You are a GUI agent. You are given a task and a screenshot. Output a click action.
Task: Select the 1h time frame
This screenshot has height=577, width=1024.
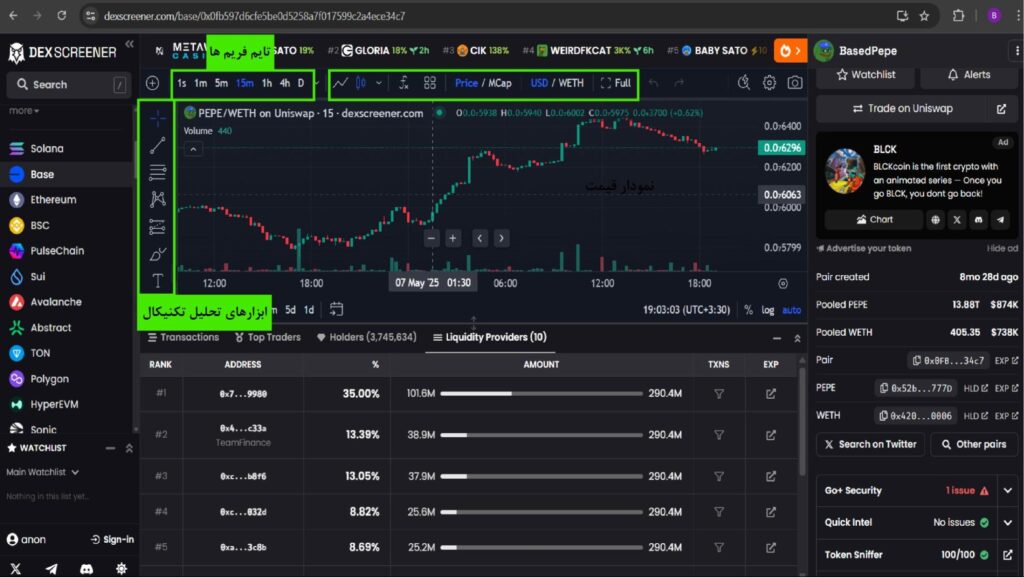pyautogui.click(x=266, y=83)
